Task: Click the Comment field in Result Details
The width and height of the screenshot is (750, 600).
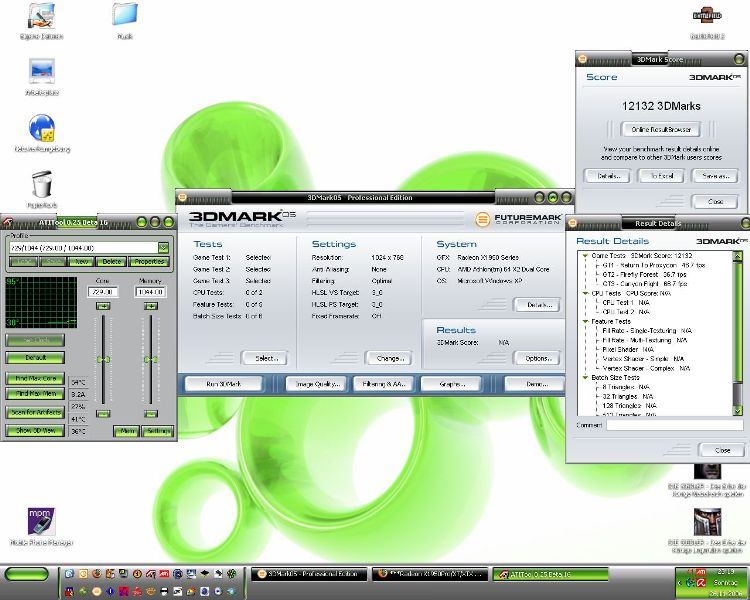Action: click(x=674, y=425)
